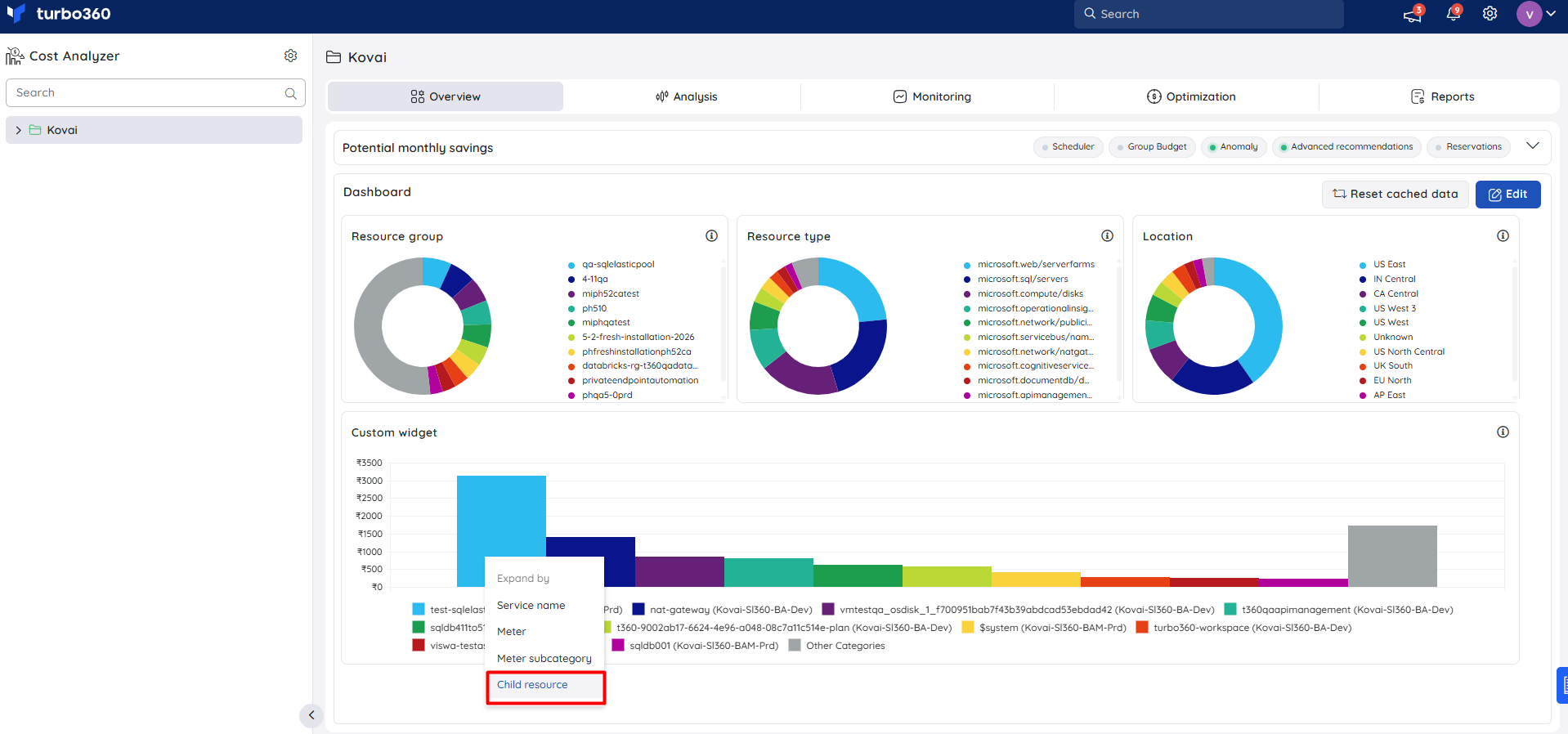Click $system (Kovai-SI360-BAM-Prd) legend entry
The width and height of the screenshot is (1568, 734).
pyautogui.click(x=1044, y=628)
